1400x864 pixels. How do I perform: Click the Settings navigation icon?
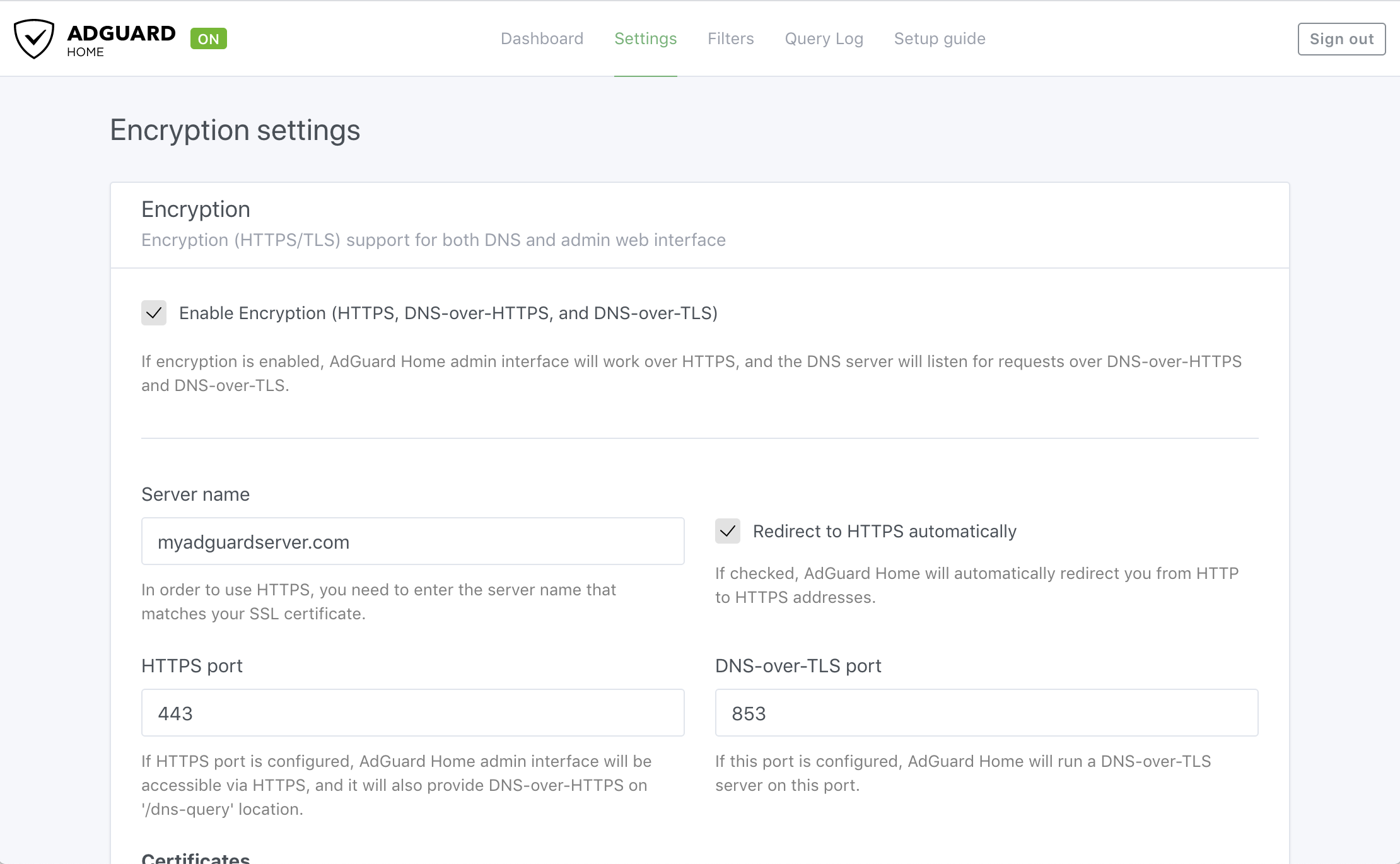click(x=644, y=39)
